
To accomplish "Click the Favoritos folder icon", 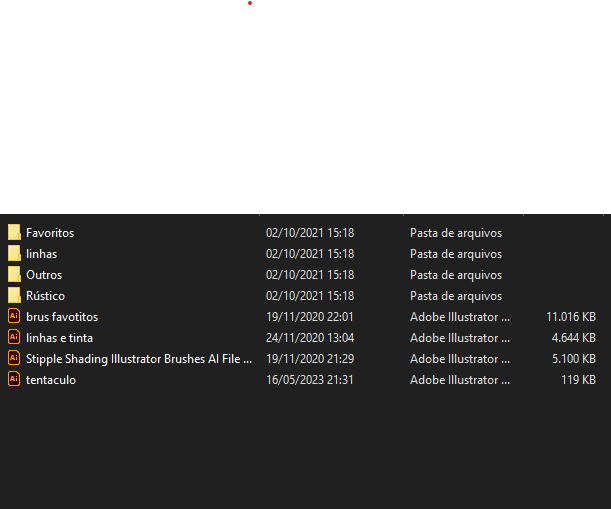I will click(x=14, y=232).
